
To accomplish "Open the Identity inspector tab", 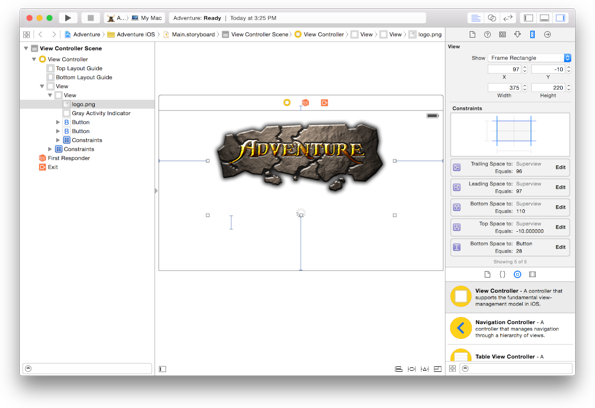I will click(502, 35).
